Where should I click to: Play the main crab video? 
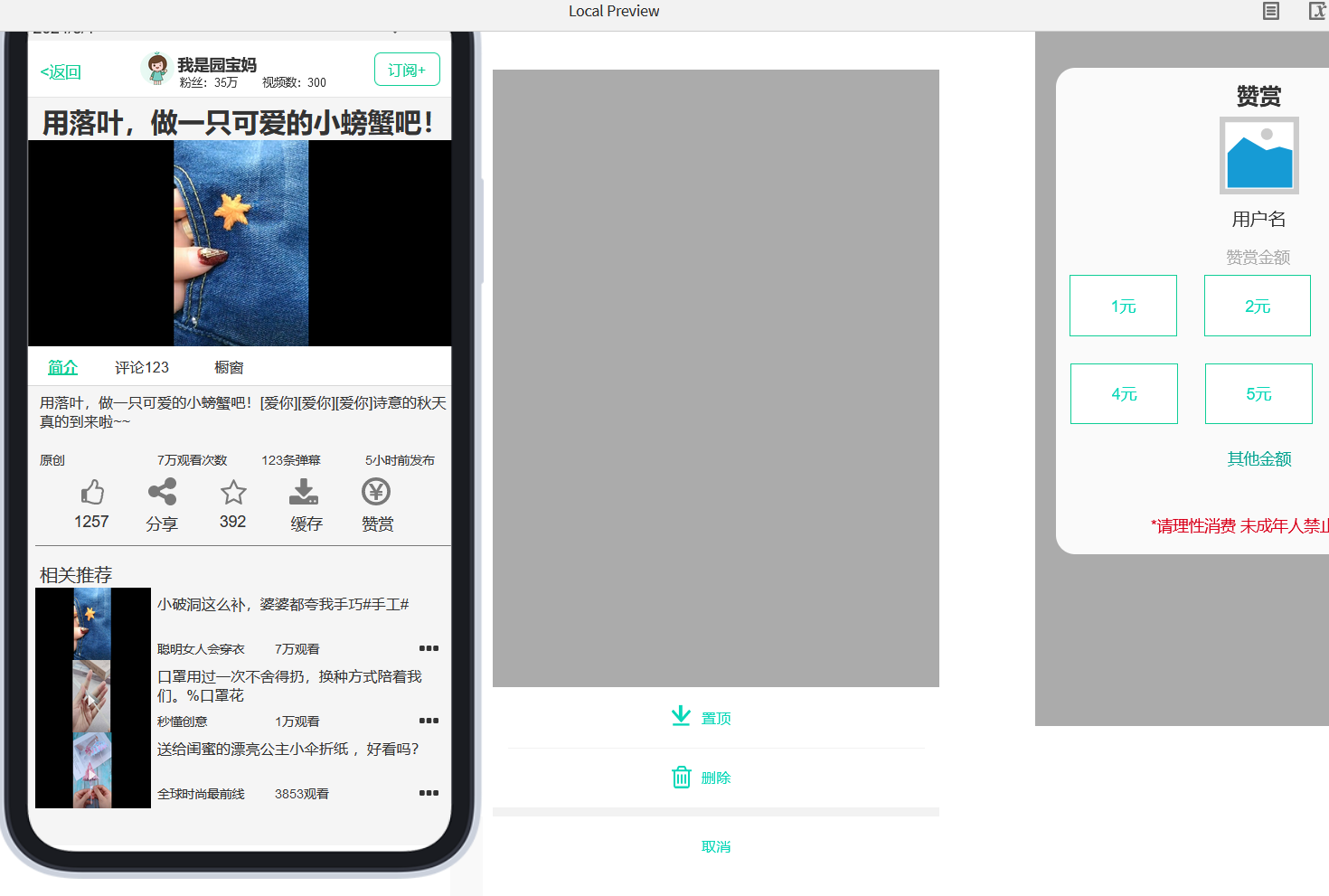pos(240,243)
